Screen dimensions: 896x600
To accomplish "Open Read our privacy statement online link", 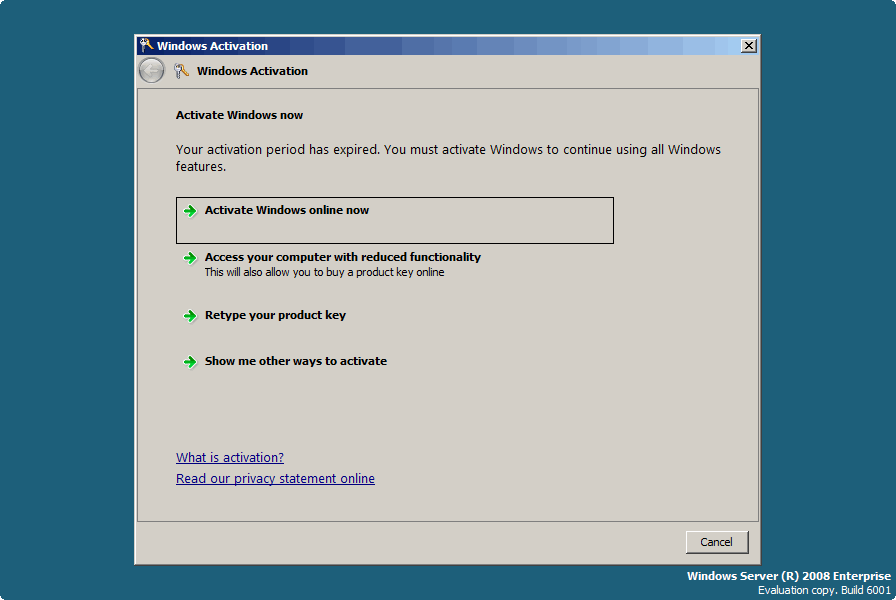I will coord(275,479).
